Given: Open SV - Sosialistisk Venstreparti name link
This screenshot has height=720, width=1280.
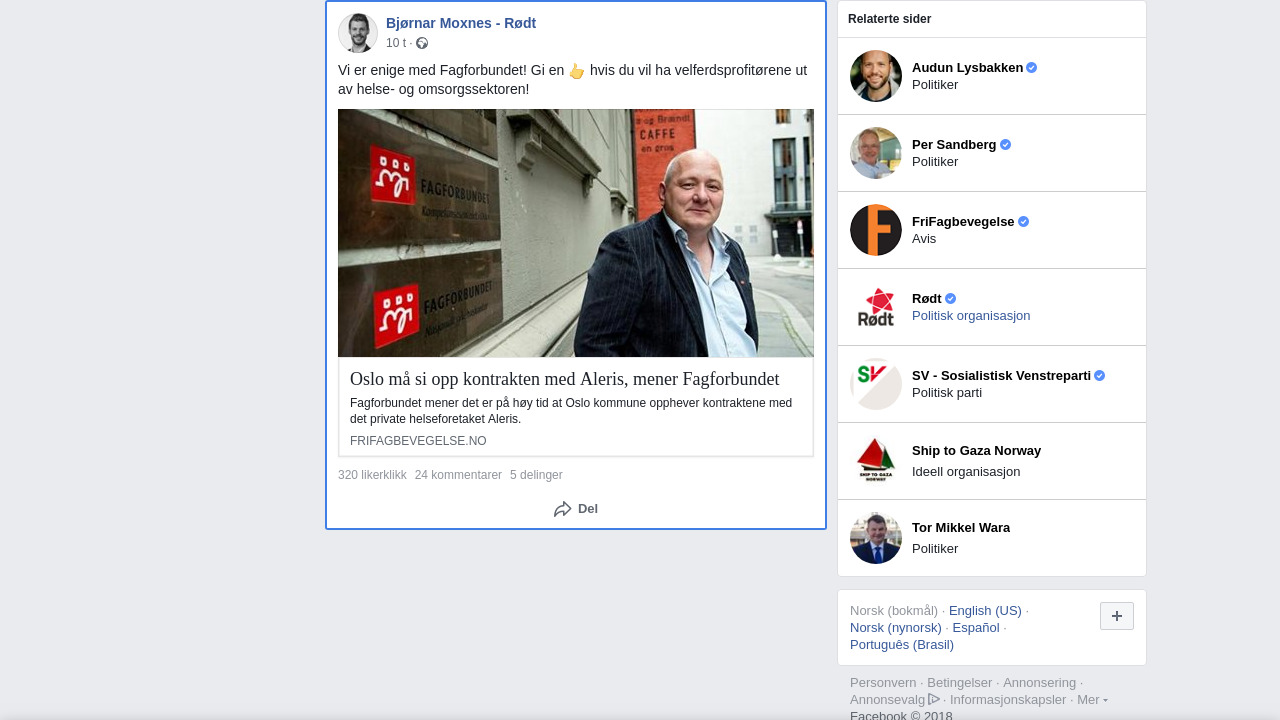Looking at the screenshot, I should (1001, 376).
